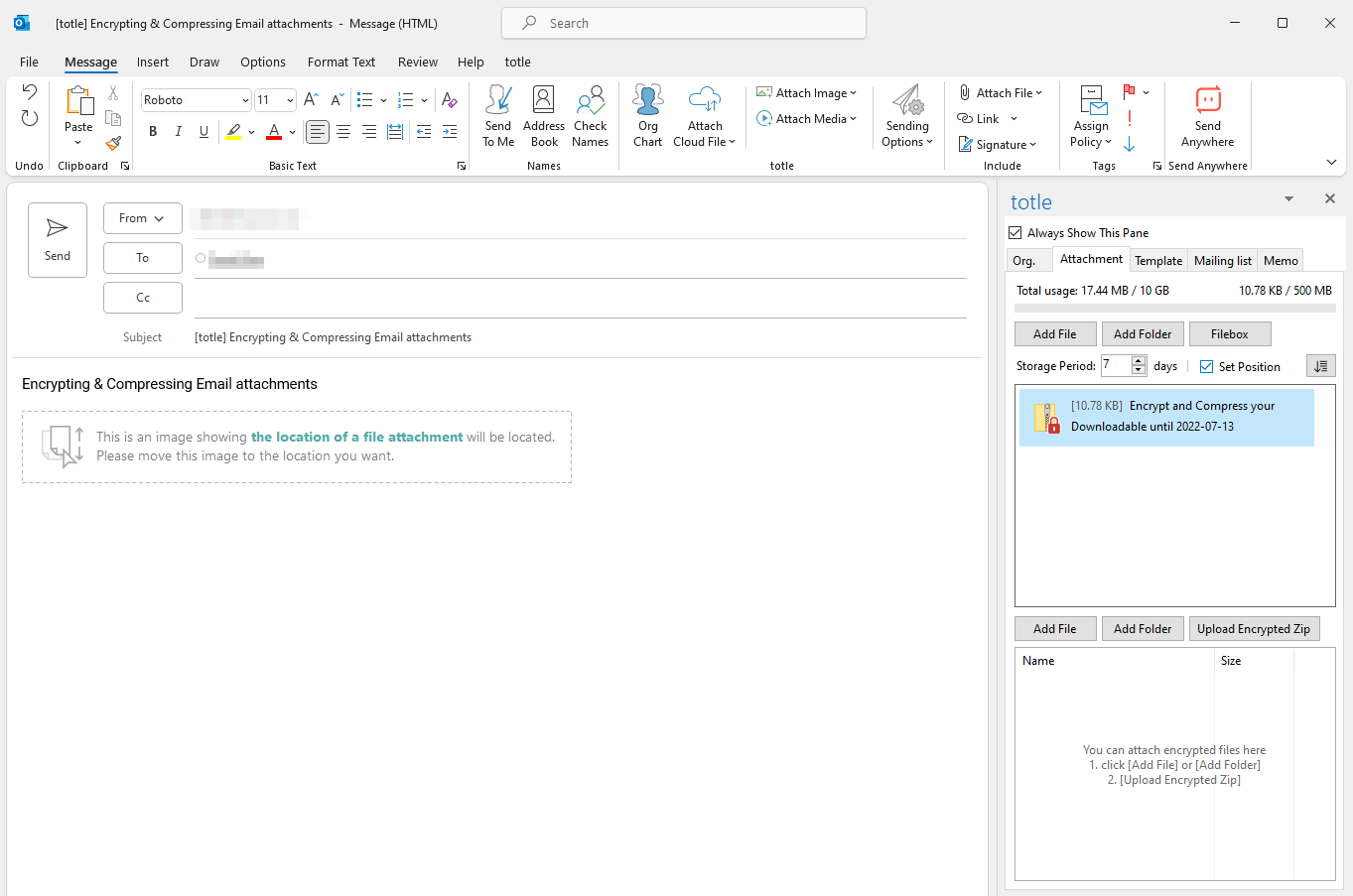This screenshot has width=1353, height=896.
Task: Open the Address Book
Action: 544,116
